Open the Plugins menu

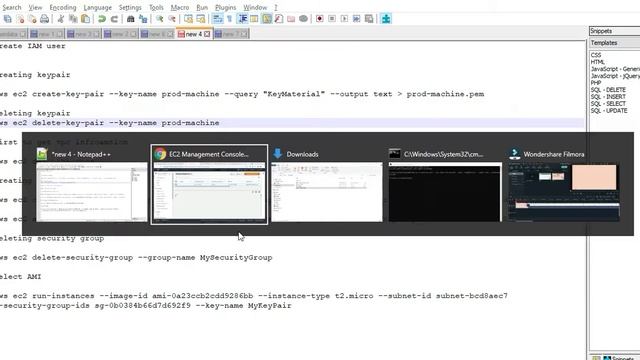(225, 7)
